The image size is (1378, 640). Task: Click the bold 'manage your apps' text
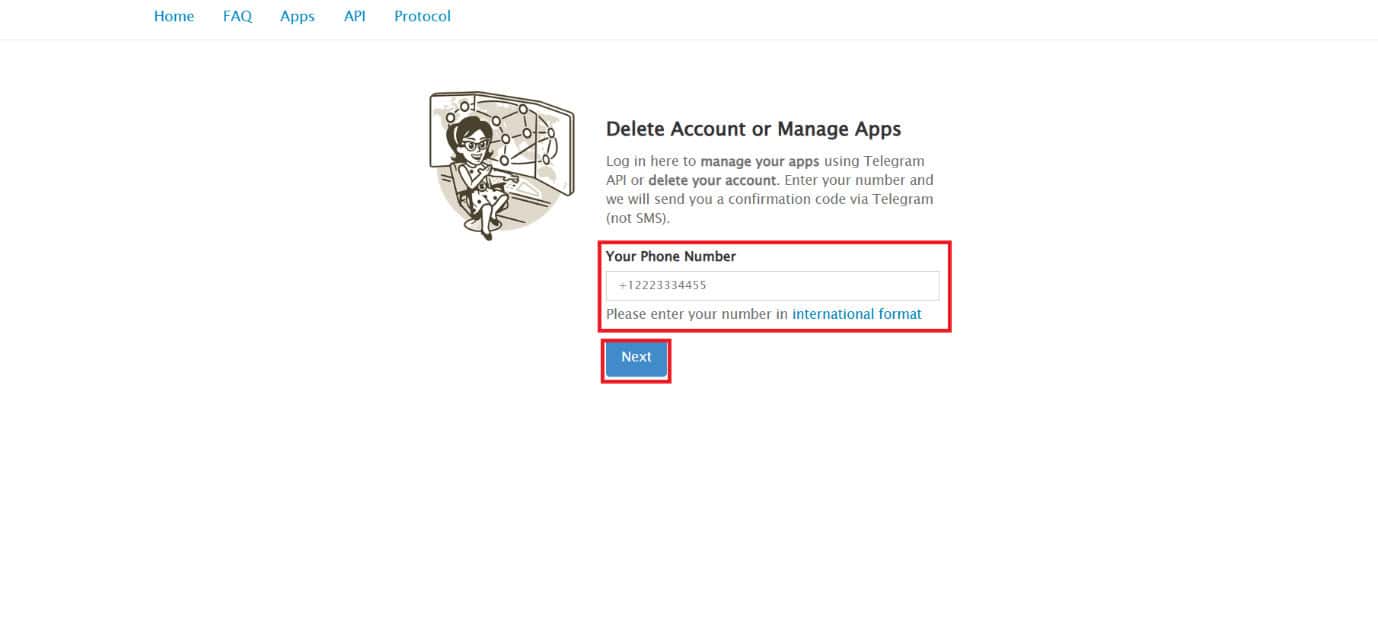coord(759,161)
